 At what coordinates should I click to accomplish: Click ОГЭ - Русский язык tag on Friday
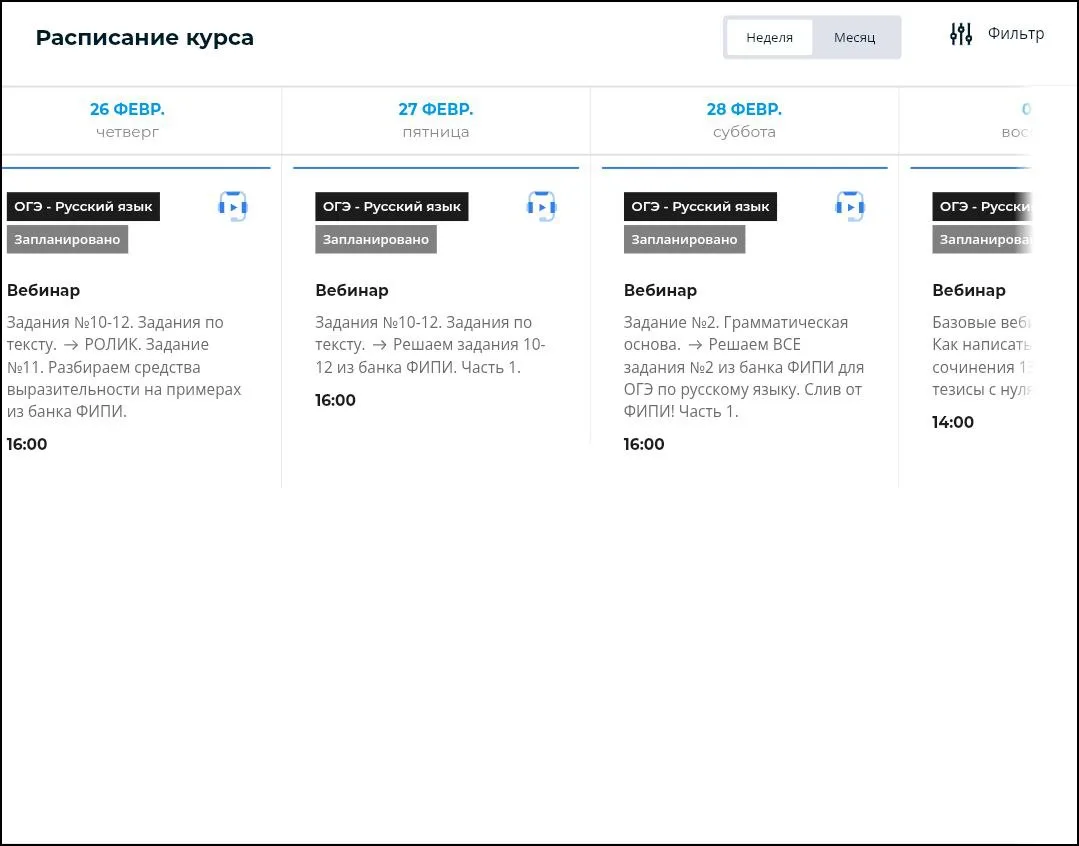pos(392,207)
